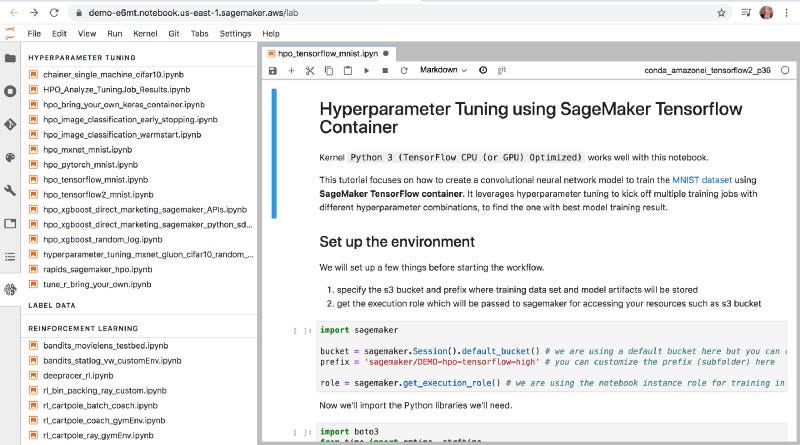This screenshot has width=800, height=445.
Task: Open the open-tabs sidebar icon
Action: tap(10, 224)
